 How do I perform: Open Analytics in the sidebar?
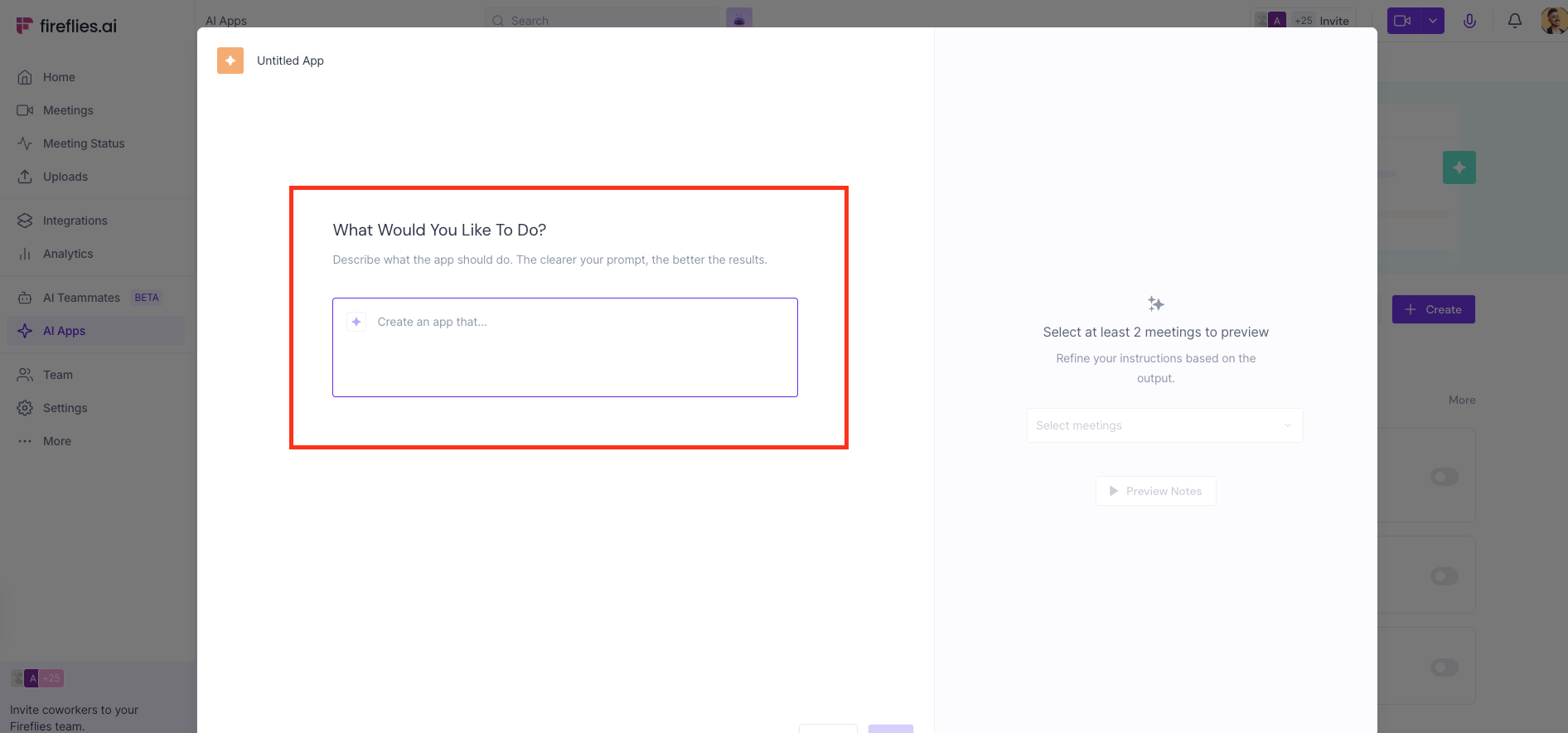coord(68,254)
